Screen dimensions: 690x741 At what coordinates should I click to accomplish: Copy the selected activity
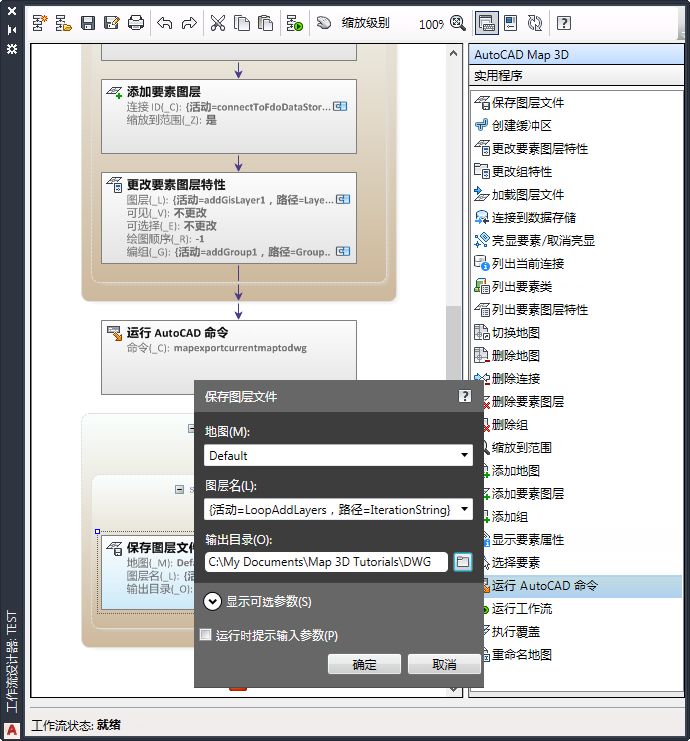[x=242, y=23]
